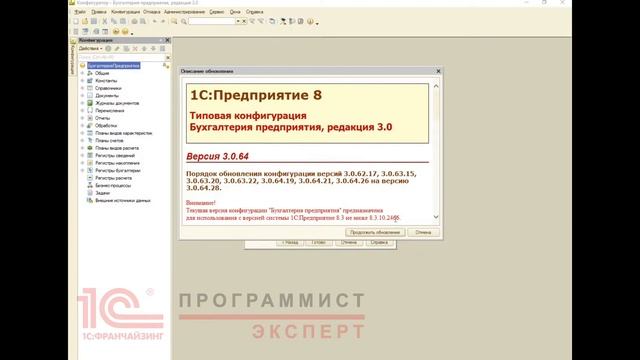The width and height of the screenshot is (640, 360).
Task: Move item up in Configuration panel toolbar
Action: pos(144,49)
